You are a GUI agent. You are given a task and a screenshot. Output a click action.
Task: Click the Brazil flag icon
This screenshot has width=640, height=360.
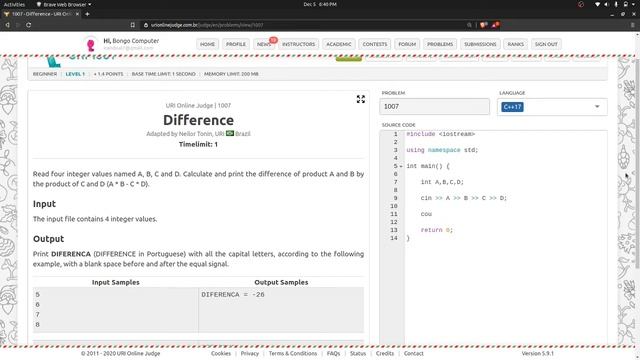(x=230, y=133)
